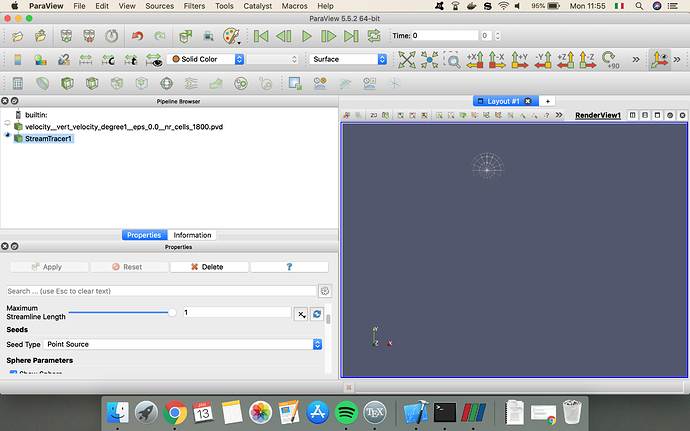Rotate view 90 degrees clockwise
Viewport: 690px width, 431px height.
(x=610, y=59)
